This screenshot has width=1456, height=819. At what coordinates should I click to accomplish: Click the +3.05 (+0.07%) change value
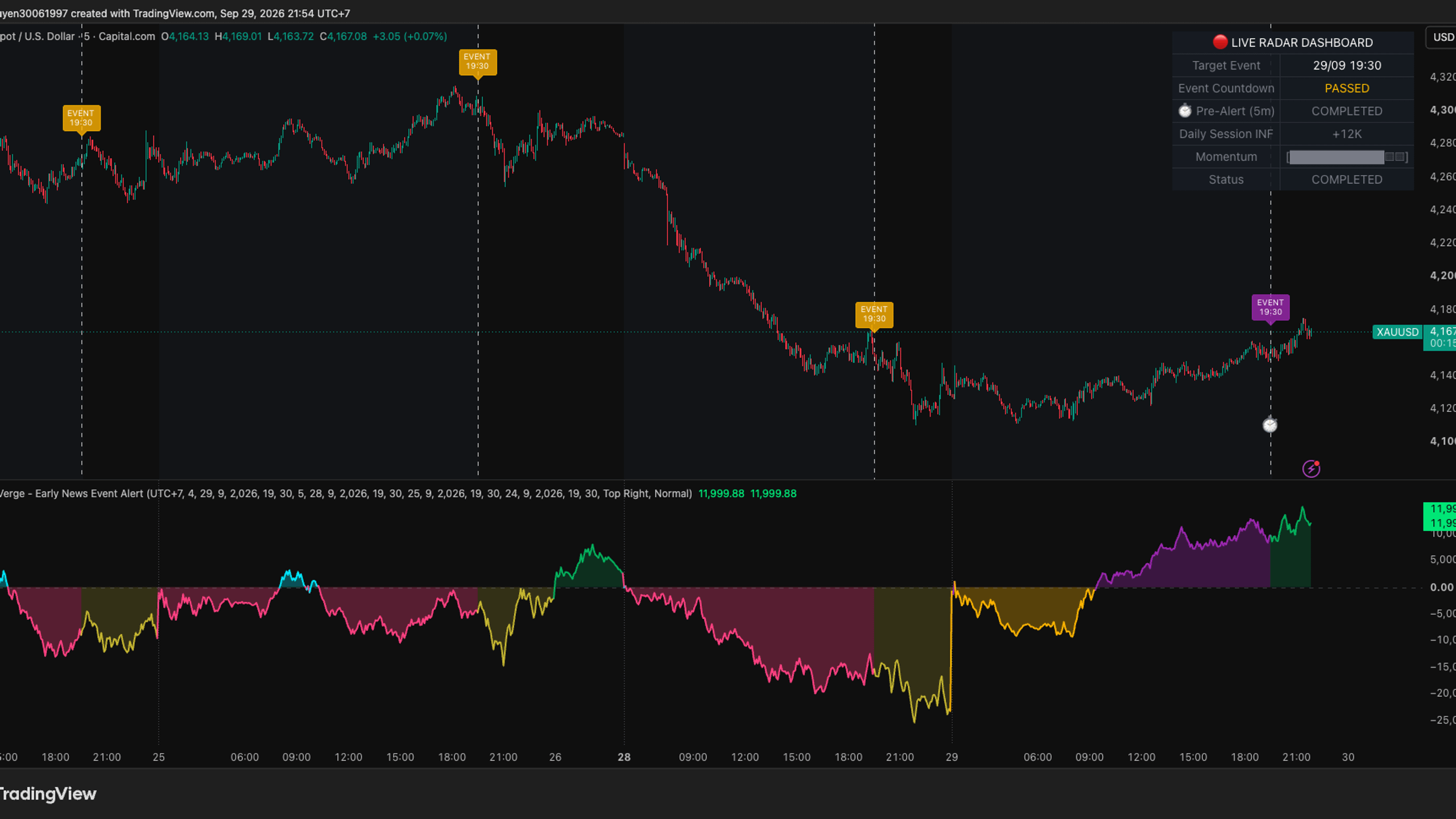[x=410, y=36]
